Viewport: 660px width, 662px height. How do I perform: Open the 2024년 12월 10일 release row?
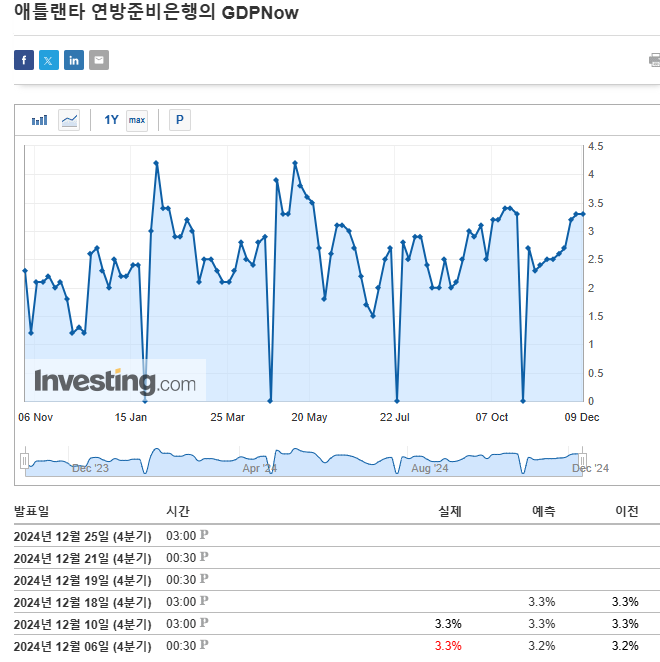coord(82,623)
